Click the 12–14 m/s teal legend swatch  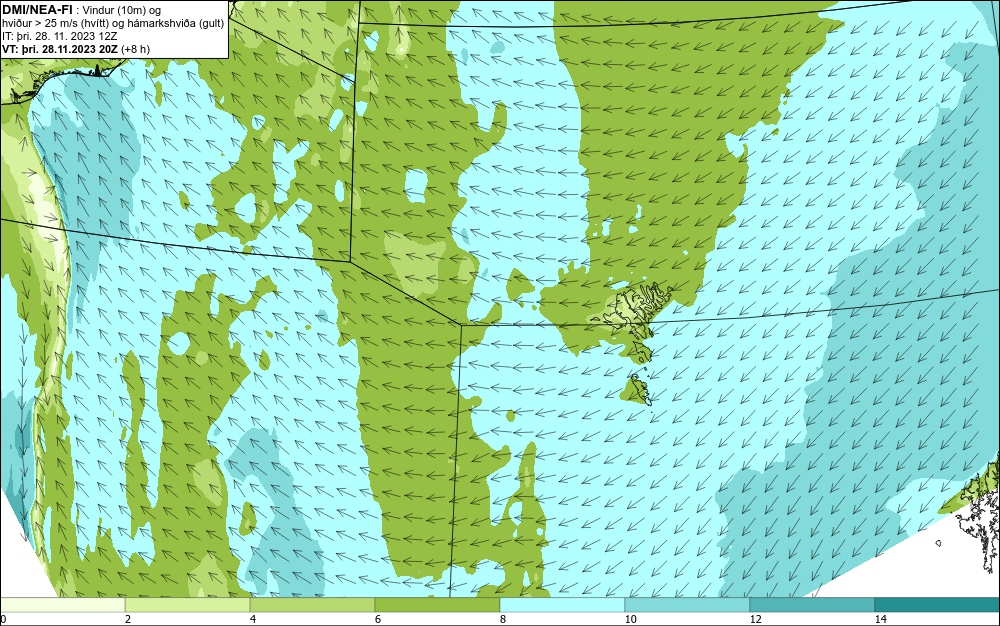click(812, 605)
